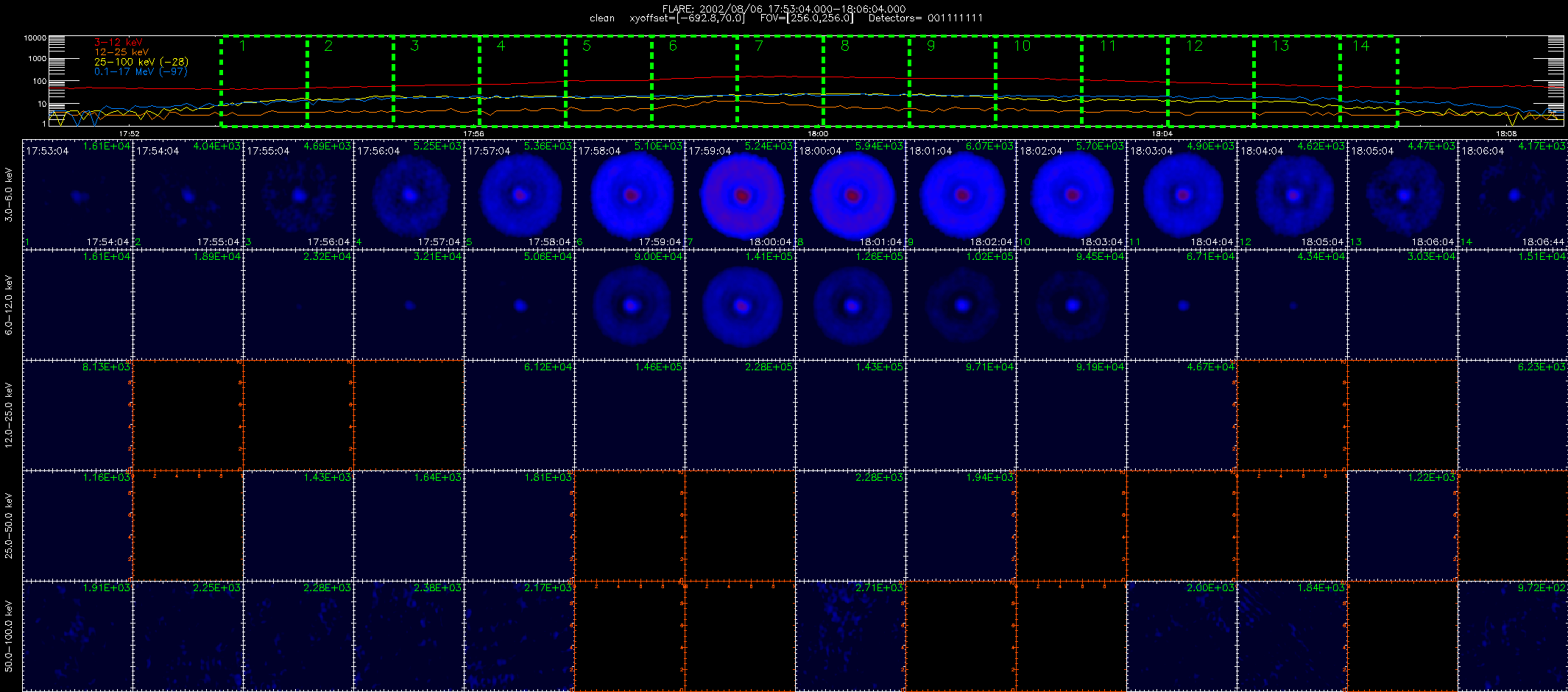Click the 50.0-100.0 keV row label
This screenshot has width=1568, height=692.
pyautogui.click(x=9, y=636)
